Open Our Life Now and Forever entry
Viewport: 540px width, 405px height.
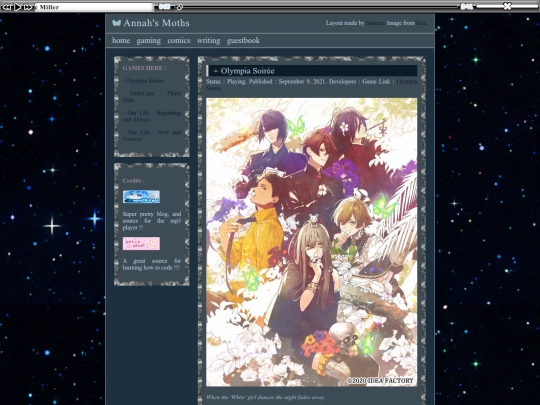pos(152,136)
